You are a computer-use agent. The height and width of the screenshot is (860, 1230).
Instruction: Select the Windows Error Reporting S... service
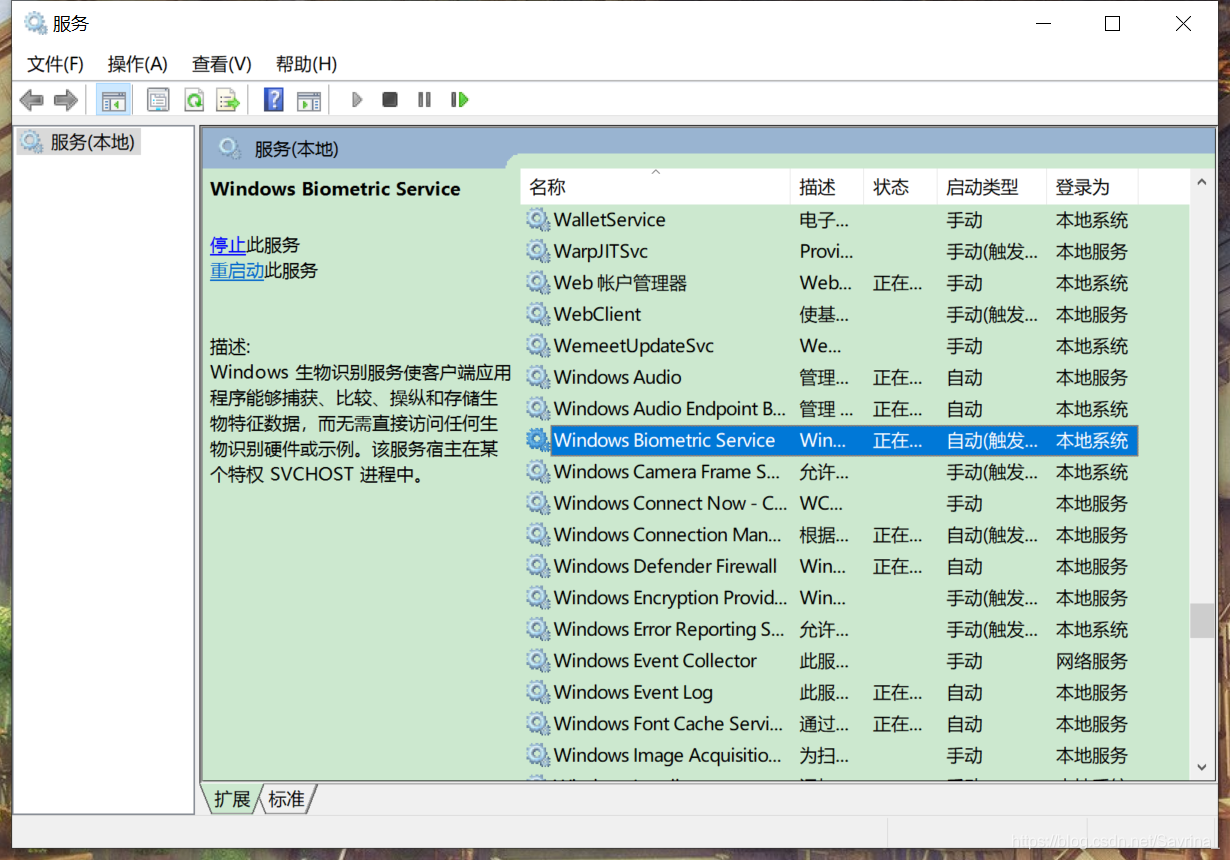coord(830,629)
